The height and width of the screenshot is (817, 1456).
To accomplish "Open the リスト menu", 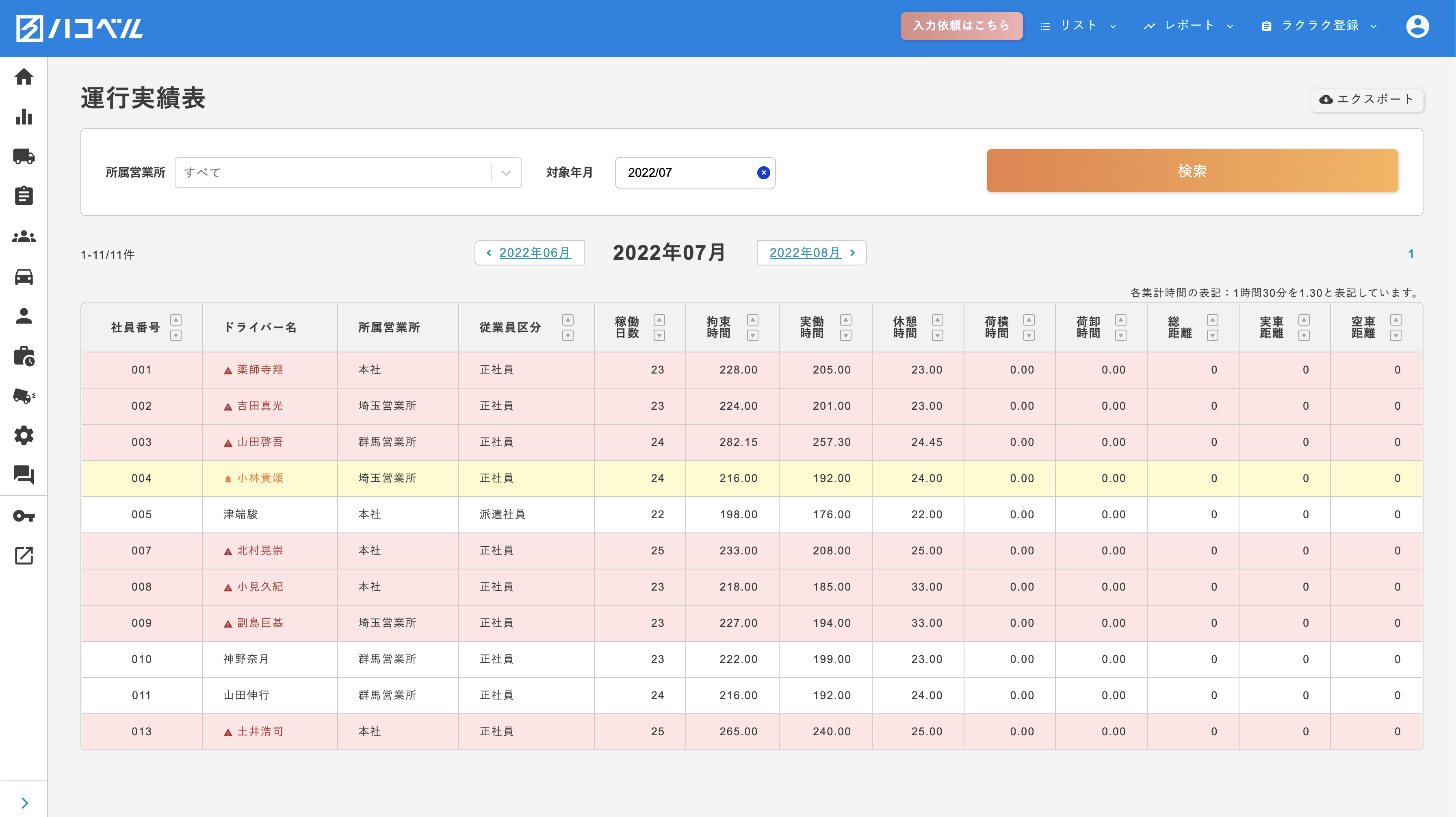I will pyautogui.click(x=1078, y=26).
